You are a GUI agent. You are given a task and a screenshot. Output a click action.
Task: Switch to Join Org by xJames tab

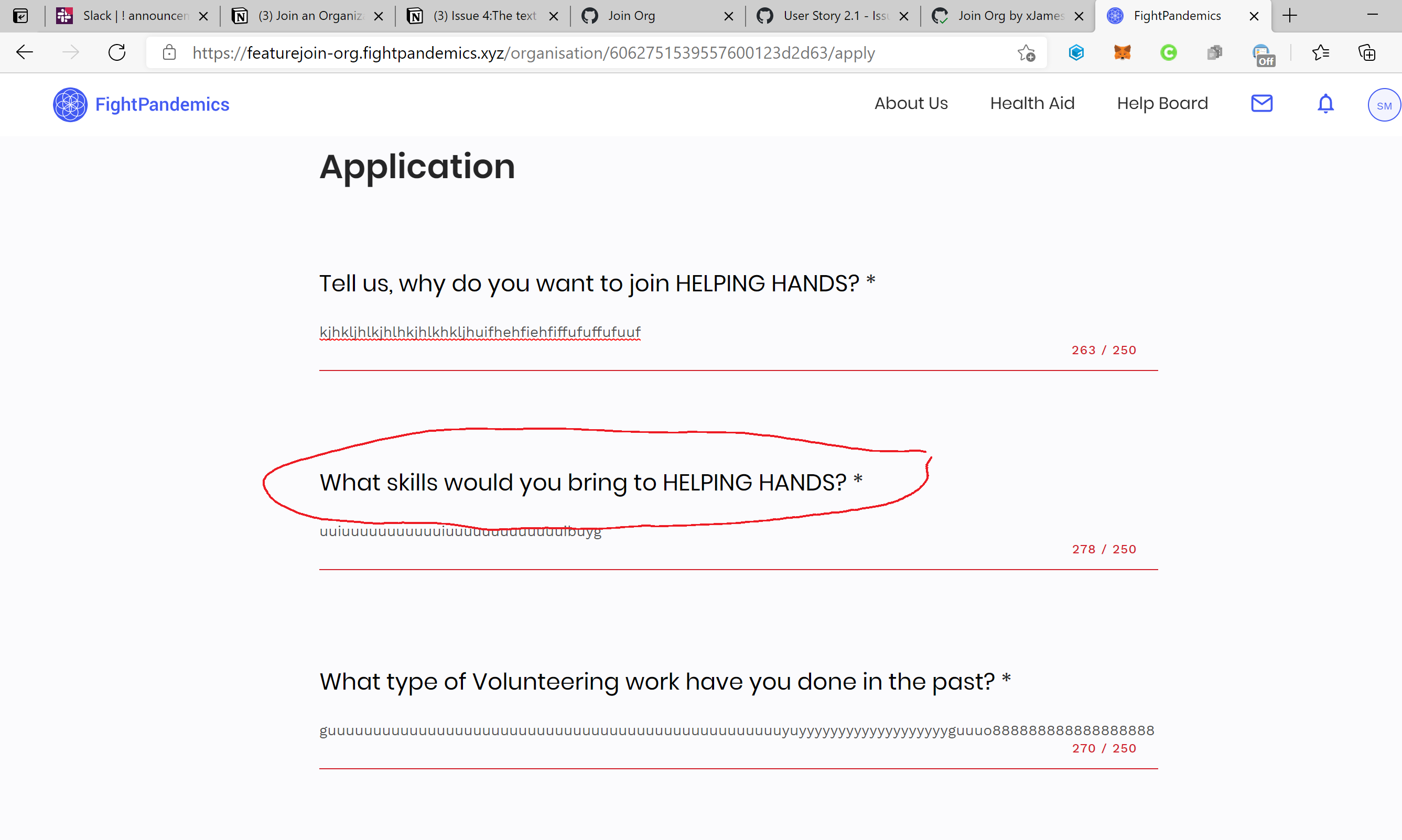click(x=1008, y=16)
